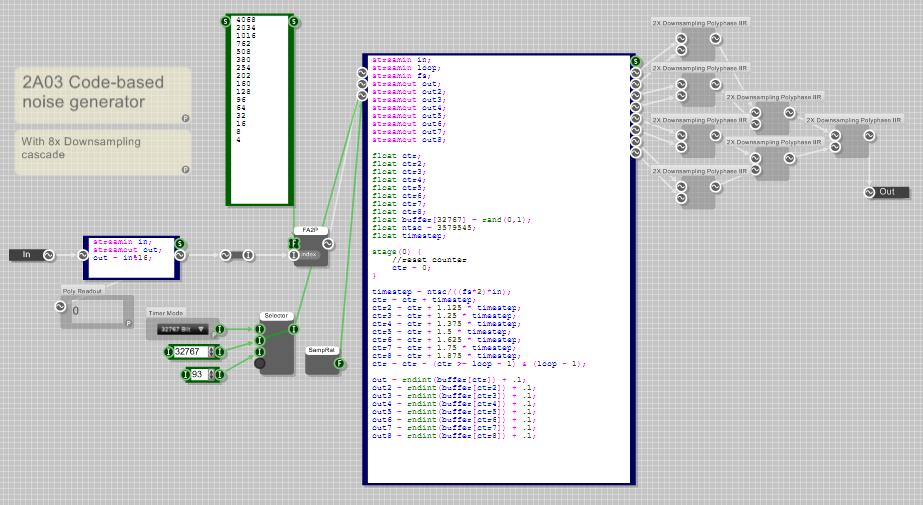The width and height of the screenshot is (923, 505).
Task: Click the code line float ntsc = 3579545
Action: (x=424, y=228)
